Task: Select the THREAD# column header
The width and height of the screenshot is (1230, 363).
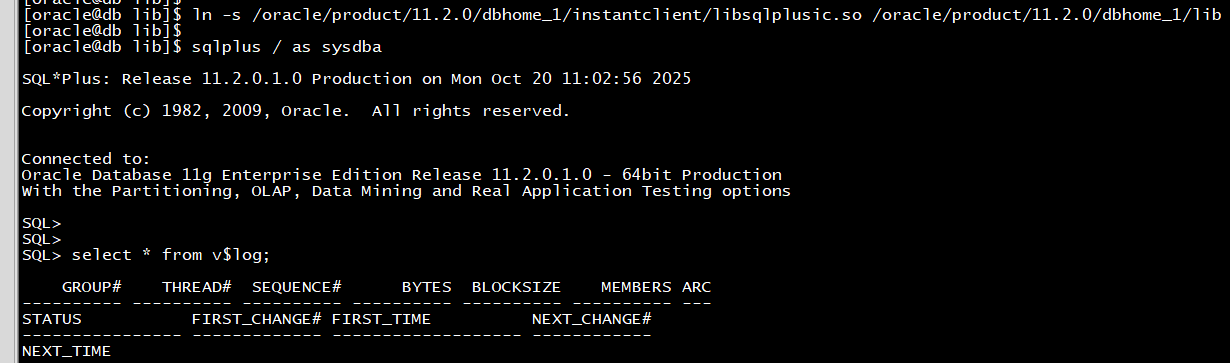Action: (196, 287)
